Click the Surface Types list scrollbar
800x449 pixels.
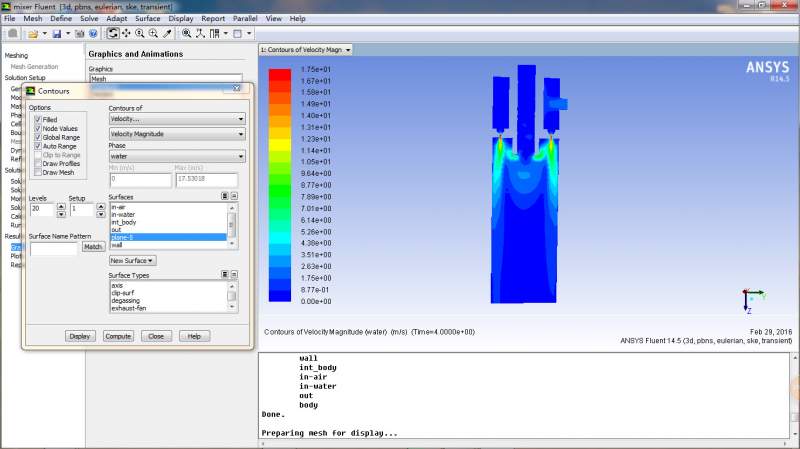click(x=232, y=296)
